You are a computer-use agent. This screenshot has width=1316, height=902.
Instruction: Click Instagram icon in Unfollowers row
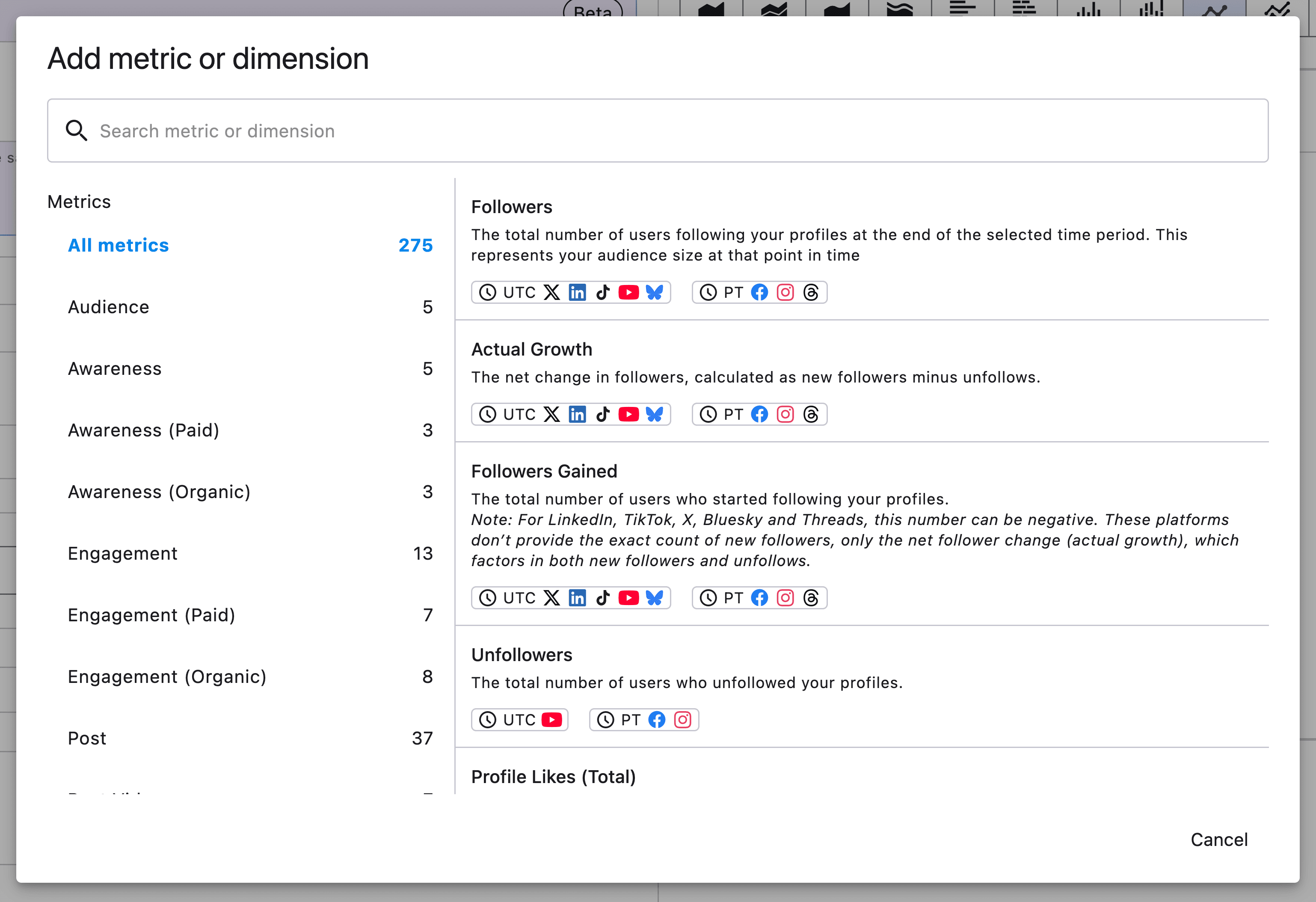tap(683, 720)
